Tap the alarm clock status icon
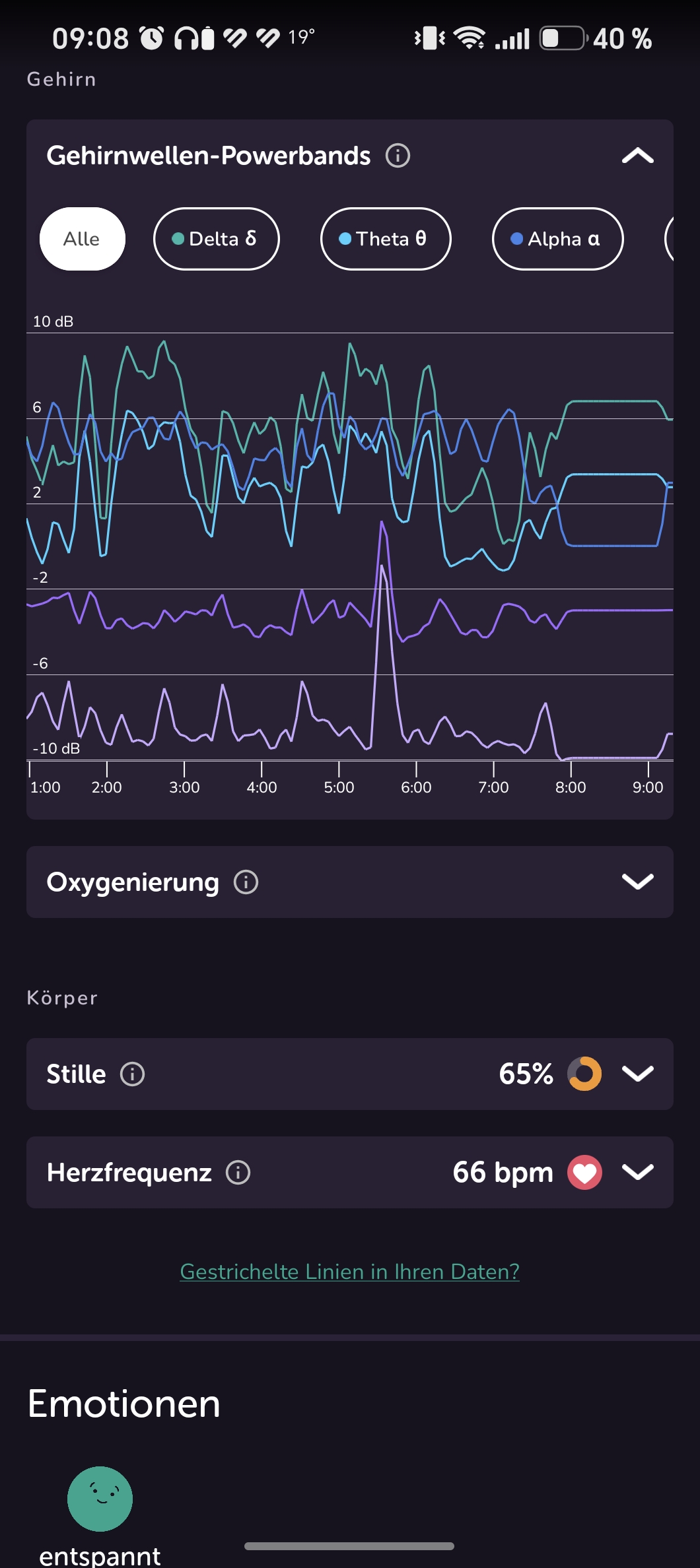The width and height of the screenshot is (700, 1568). [x=152, y=38]
